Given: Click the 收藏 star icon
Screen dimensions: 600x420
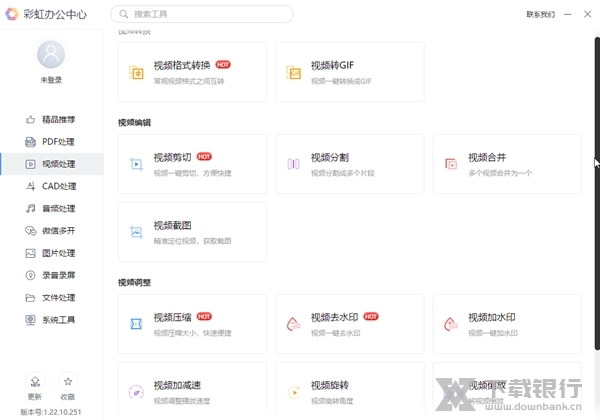Looking at the screenshot, I should click(x=68, y=381).
